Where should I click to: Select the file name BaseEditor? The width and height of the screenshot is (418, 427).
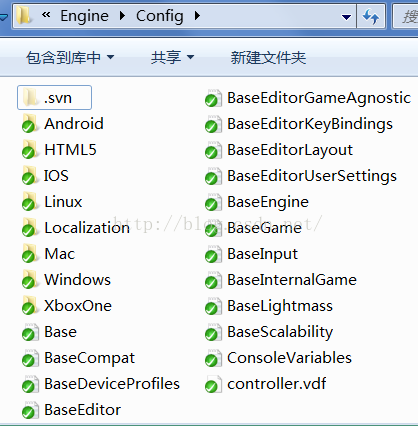(x=83, y=410)
